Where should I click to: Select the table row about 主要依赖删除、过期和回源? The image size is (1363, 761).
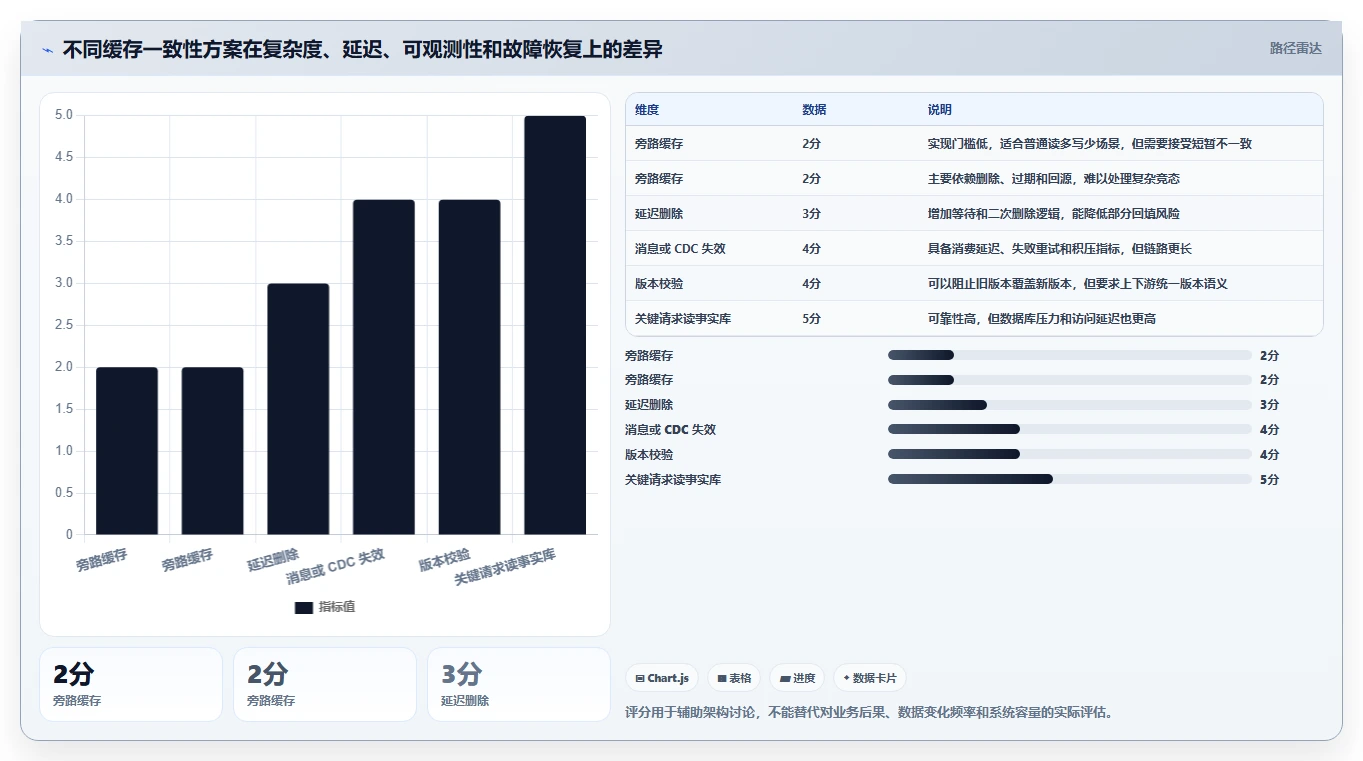click(x=974, y=179)
